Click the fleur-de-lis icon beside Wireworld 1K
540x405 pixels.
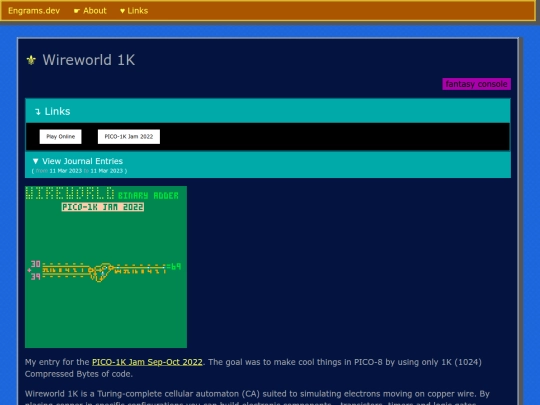pyautogui.click(x=31, y=60)
